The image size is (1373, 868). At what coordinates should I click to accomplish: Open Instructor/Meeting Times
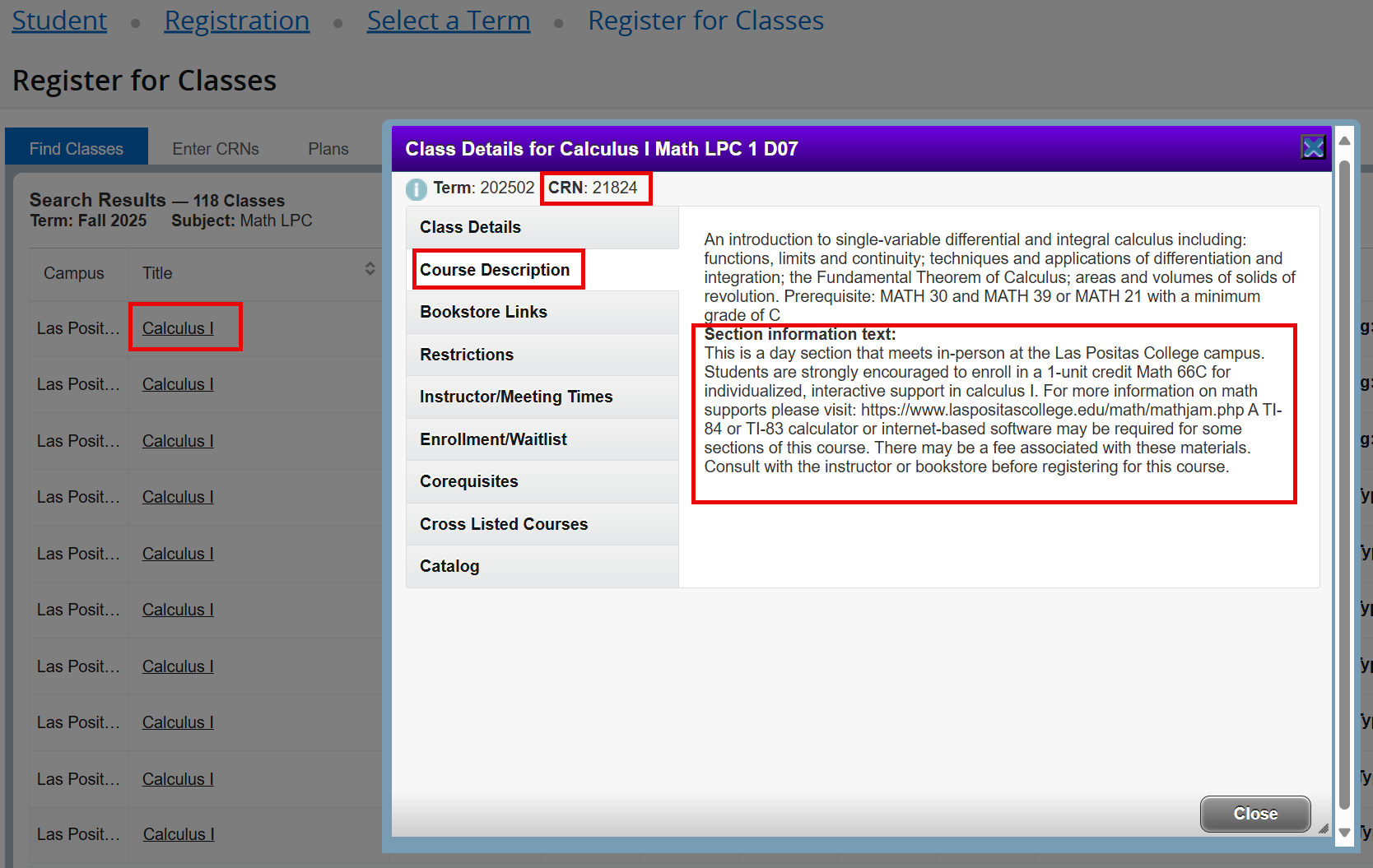click(516, 397)
